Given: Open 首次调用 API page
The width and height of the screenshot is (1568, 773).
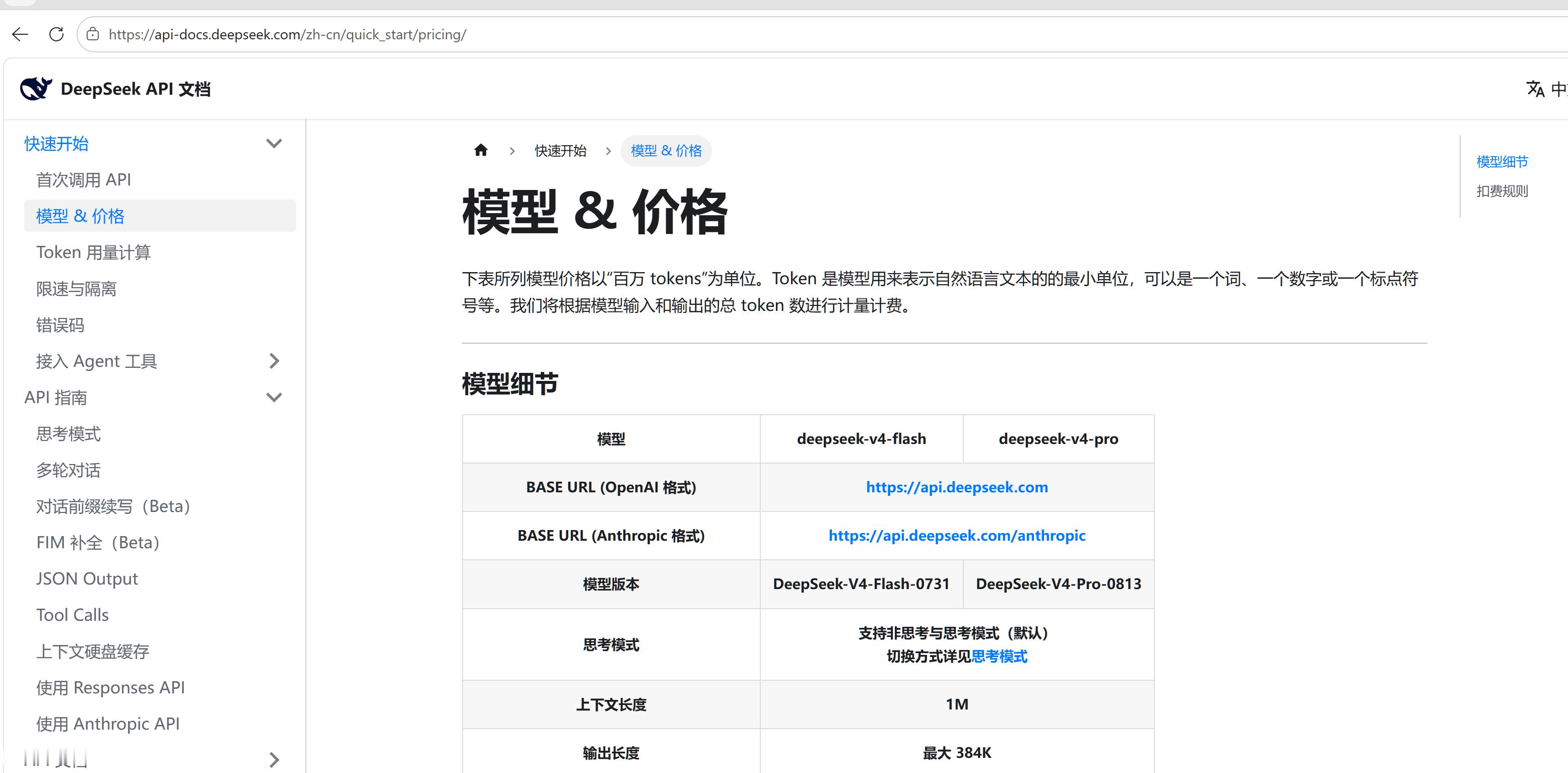Looking at the screenshot, I should 84,179.
